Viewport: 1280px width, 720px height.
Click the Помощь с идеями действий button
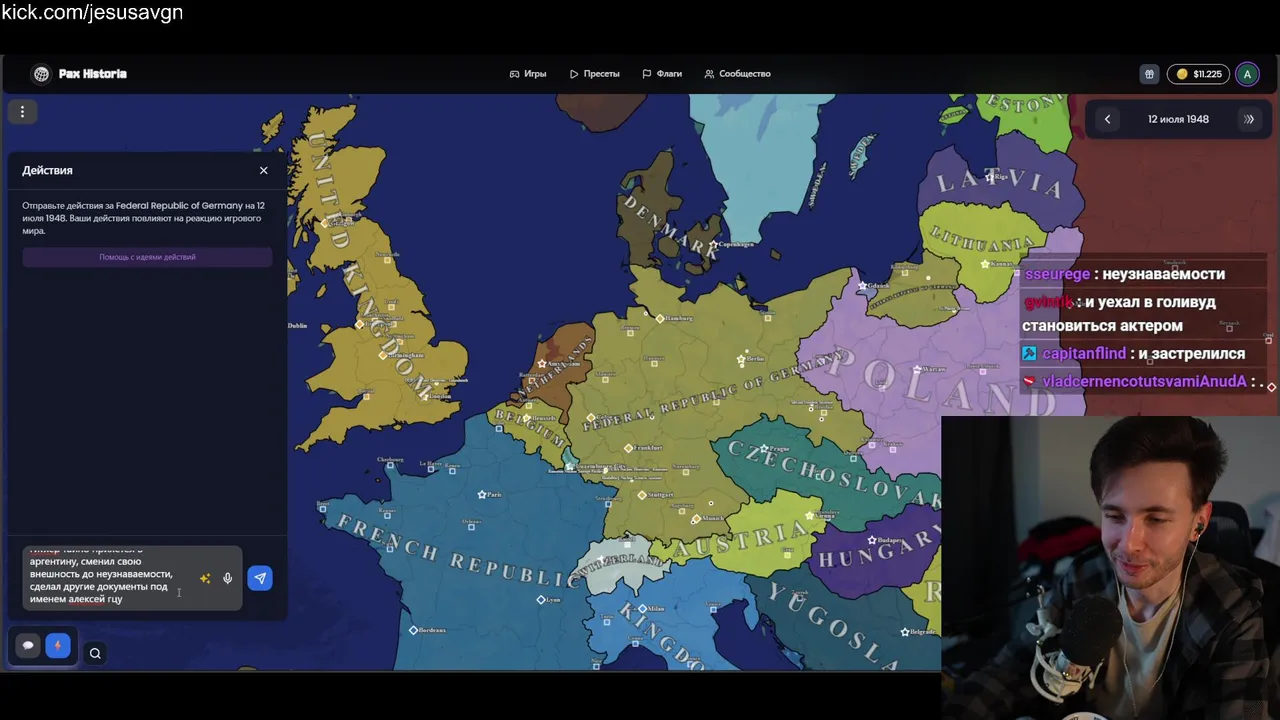(147, 257)
